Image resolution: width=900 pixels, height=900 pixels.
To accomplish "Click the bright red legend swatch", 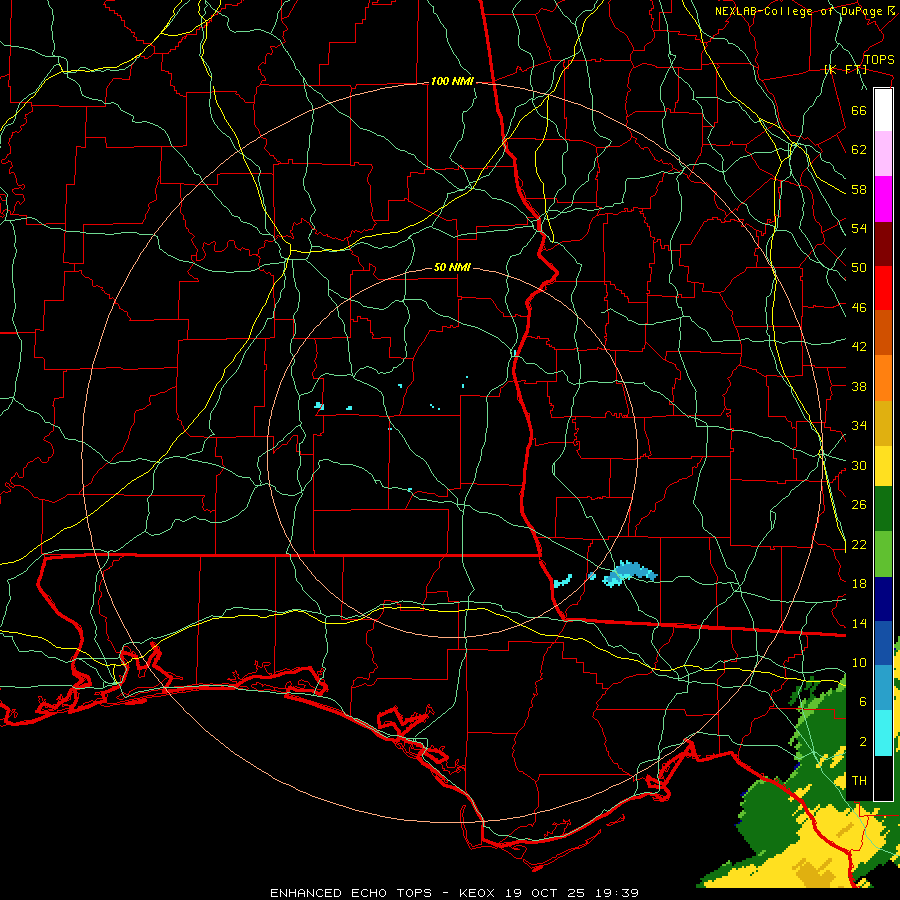I will [883, 288].
